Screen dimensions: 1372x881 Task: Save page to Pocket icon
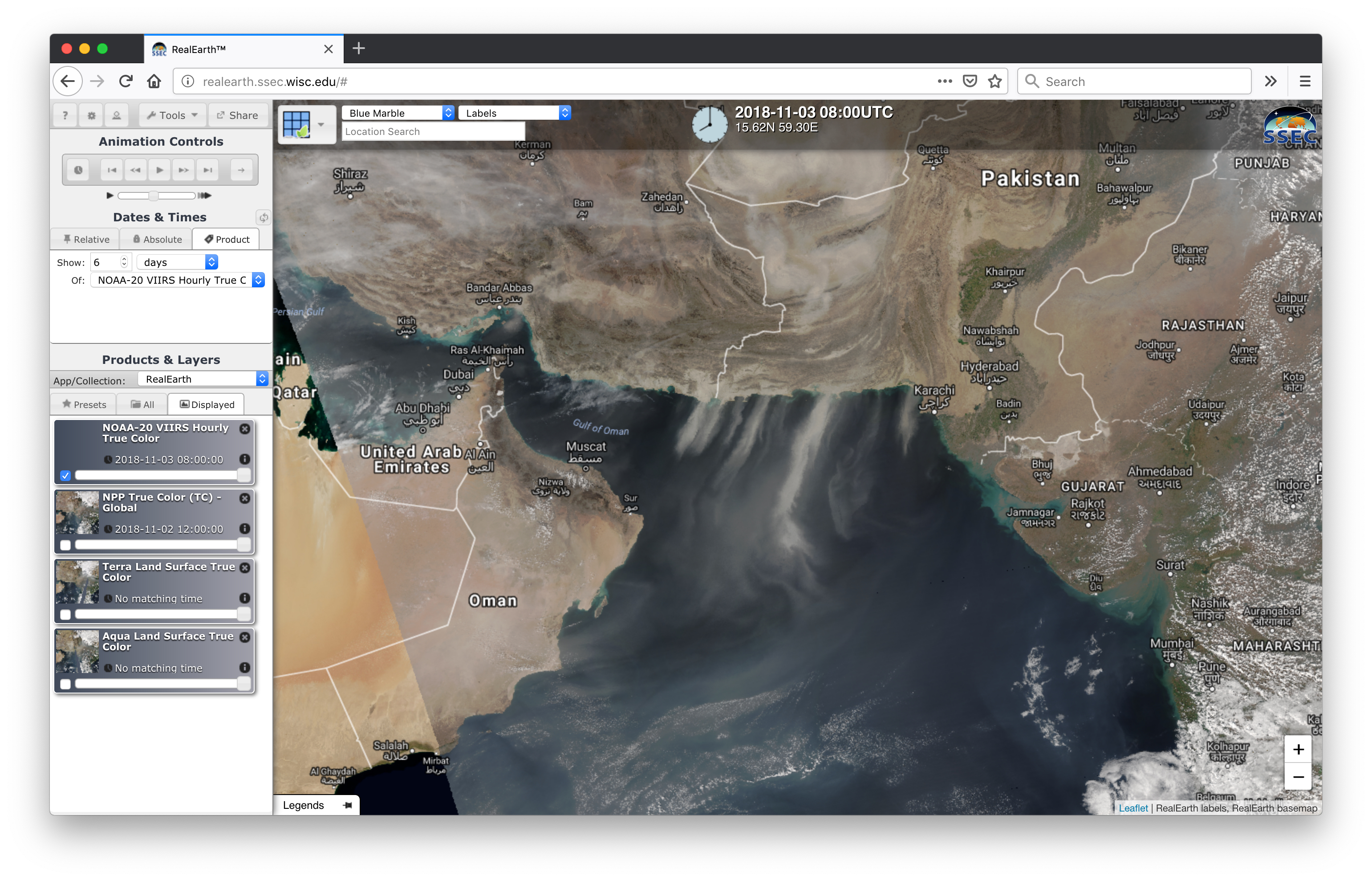970,81
